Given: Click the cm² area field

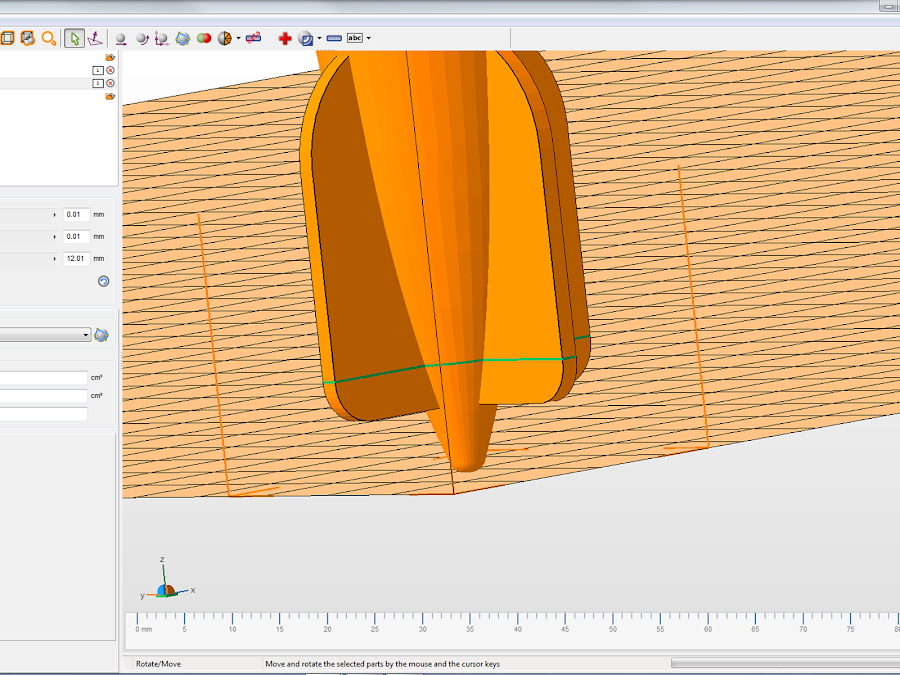Looking at the screenshot, I should coord(44,396).
